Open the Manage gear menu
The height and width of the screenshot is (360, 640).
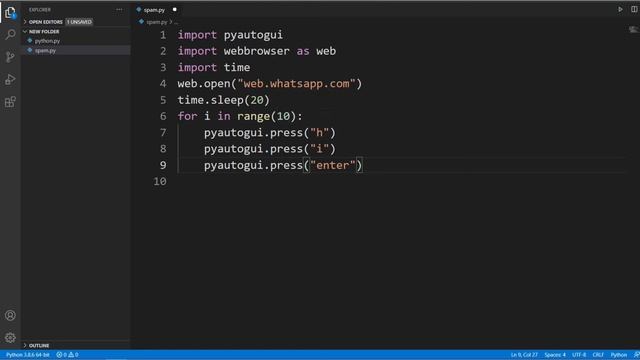[10, 338]
